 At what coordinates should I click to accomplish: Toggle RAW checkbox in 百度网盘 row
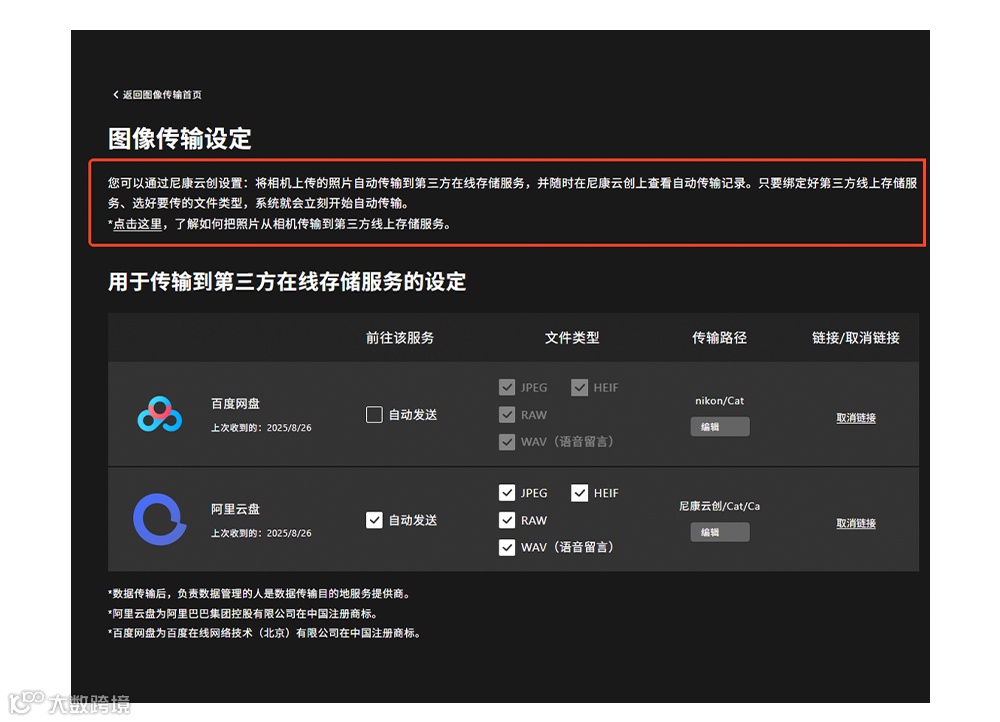pos(507,415)
